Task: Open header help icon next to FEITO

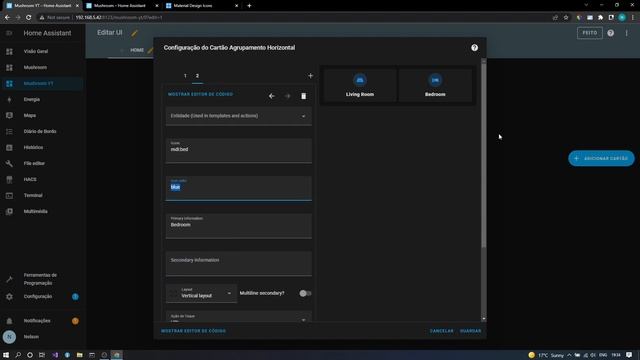Action: coord(611,33)
